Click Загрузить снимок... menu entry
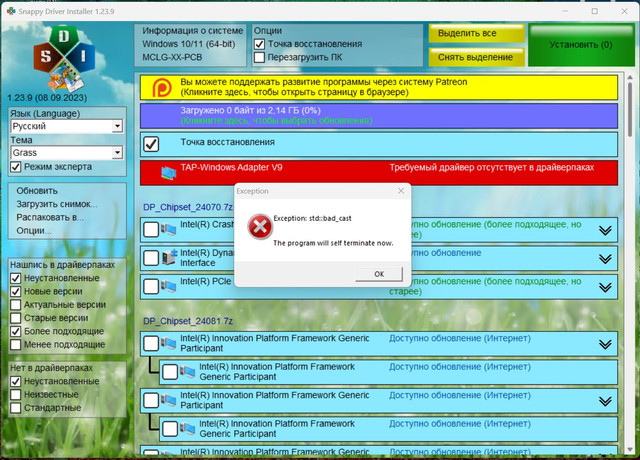640x460 pixels. [57, 204]
